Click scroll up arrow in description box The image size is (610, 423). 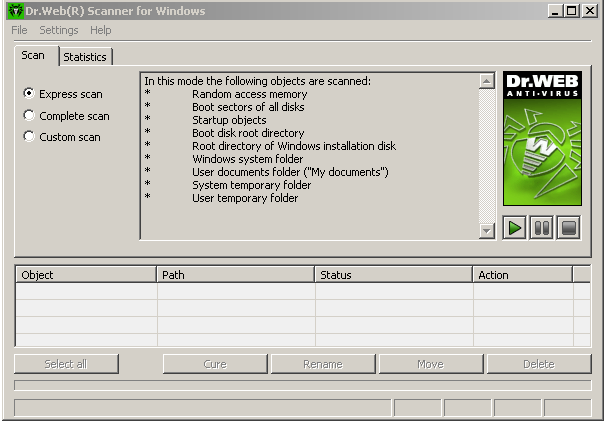[x=486, y=81]
